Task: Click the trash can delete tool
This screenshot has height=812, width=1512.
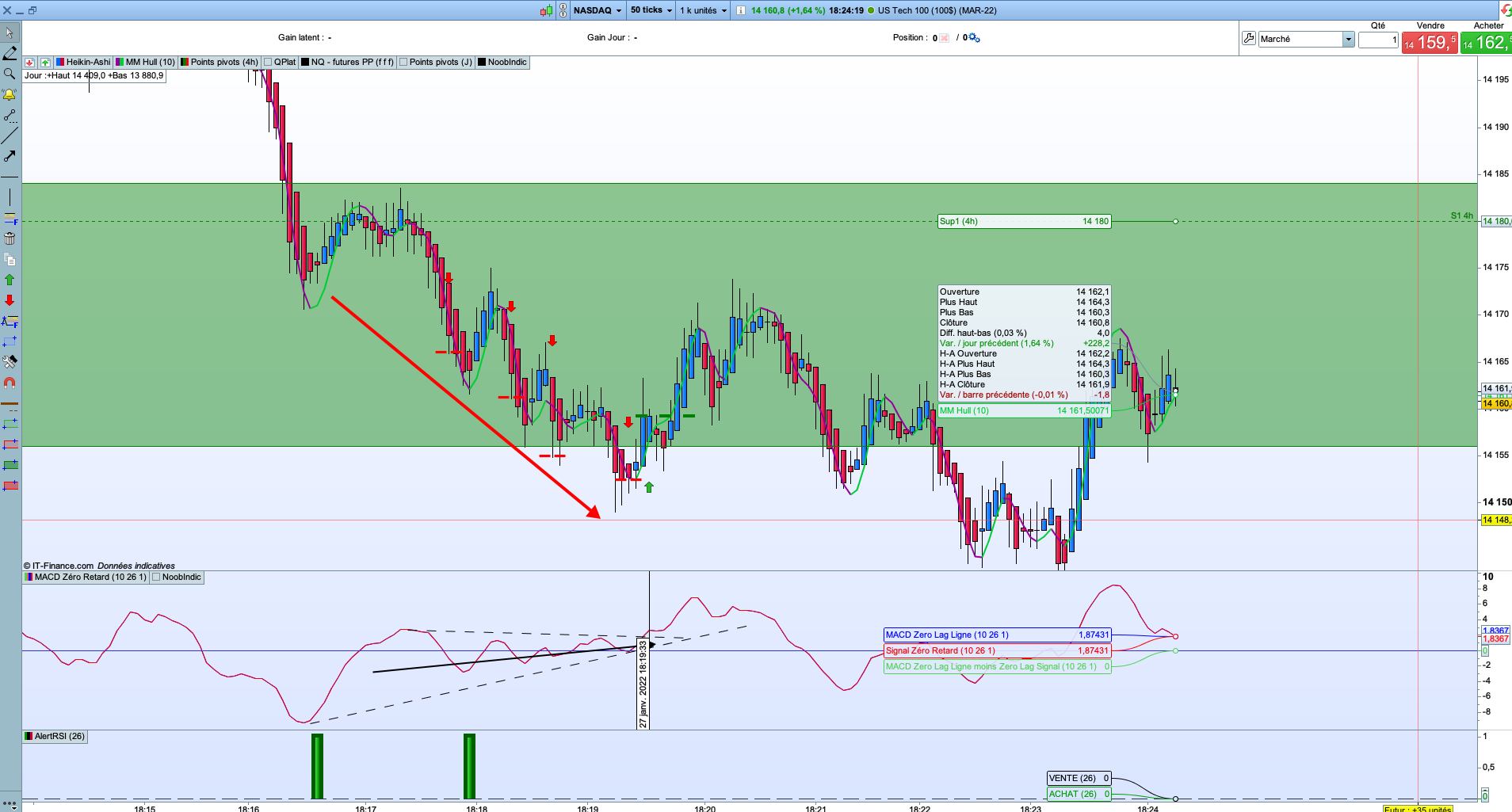Action: coord(10,238)
